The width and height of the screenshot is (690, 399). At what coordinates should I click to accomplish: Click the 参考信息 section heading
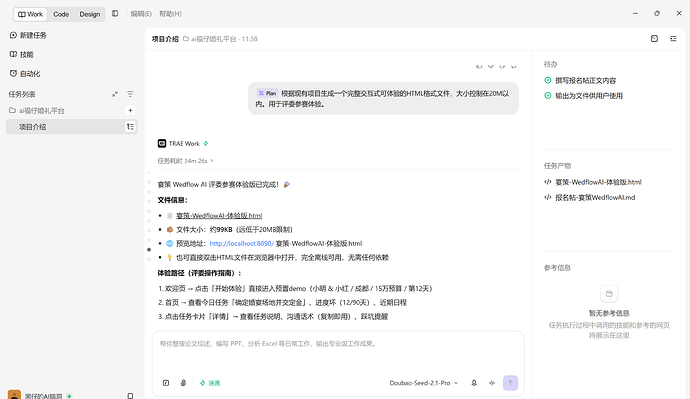558,267
